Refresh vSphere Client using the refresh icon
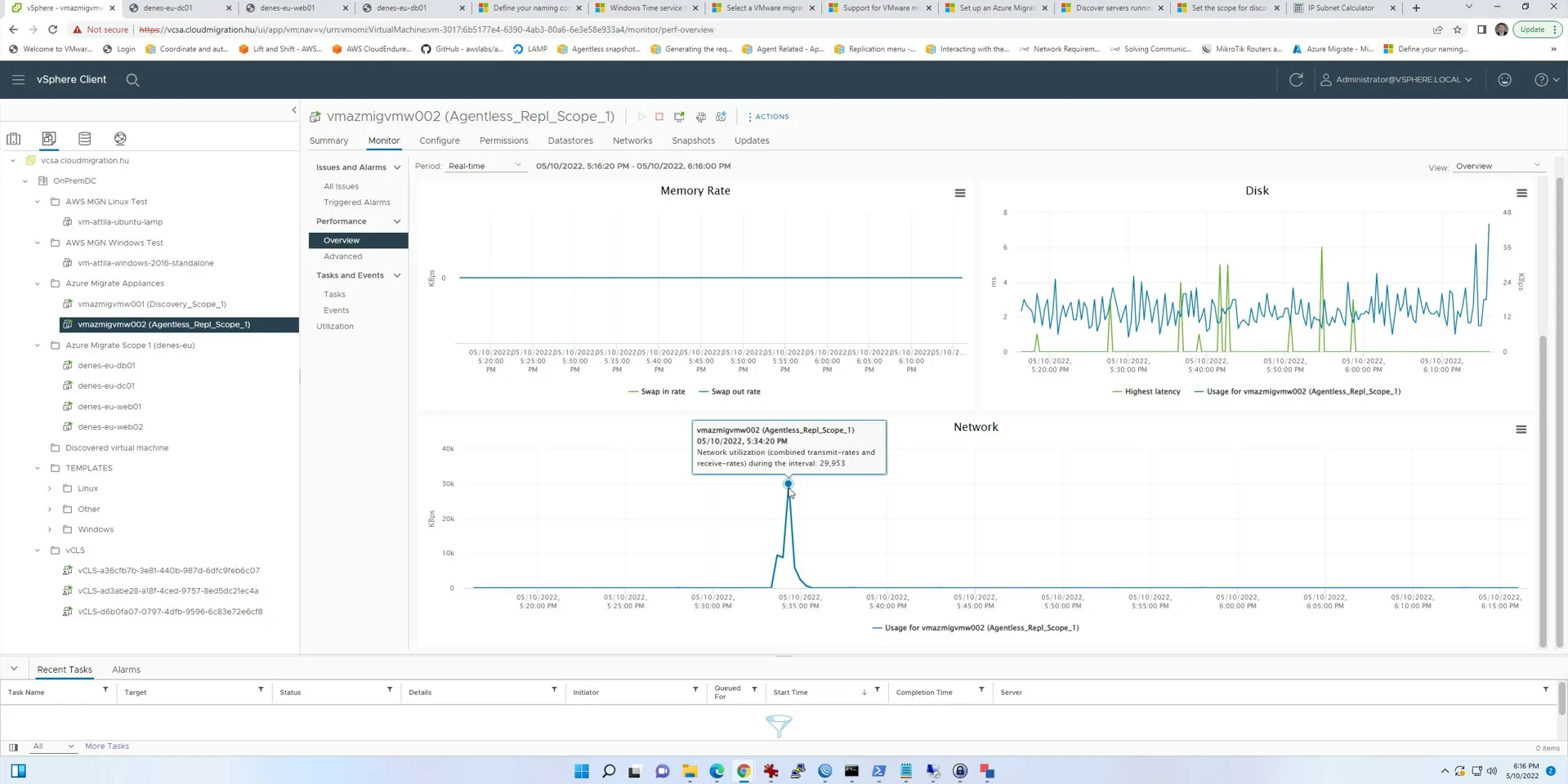 click(x=1296, y=79)
